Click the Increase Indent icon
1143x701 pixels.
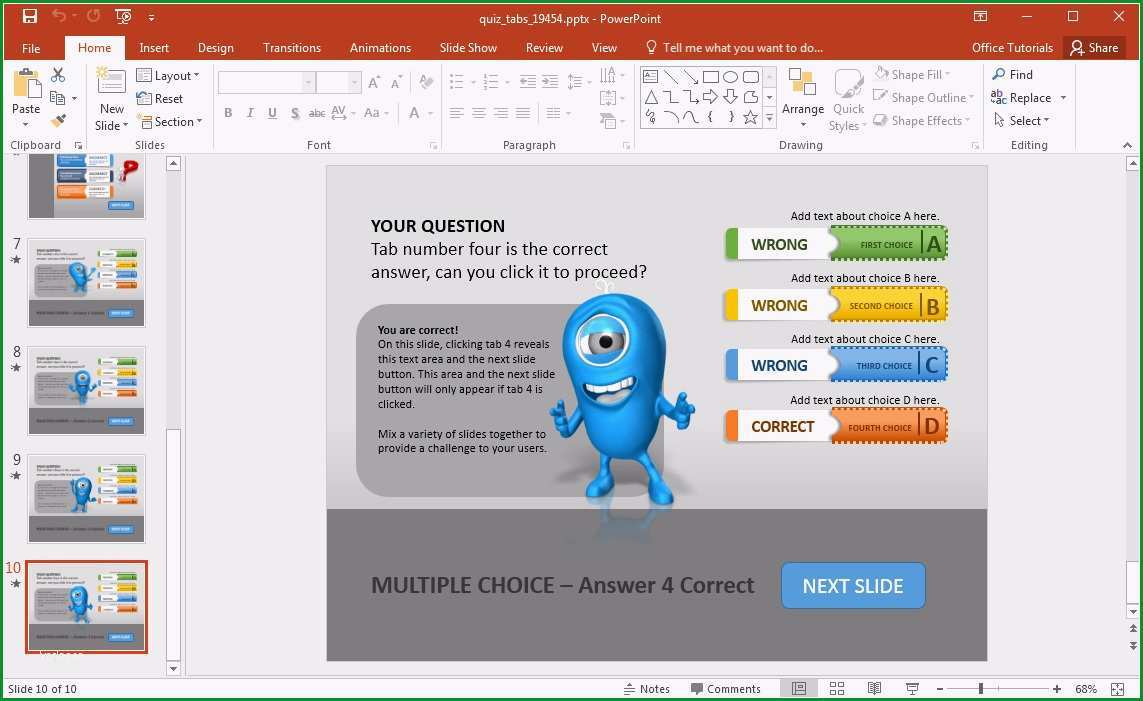[x=550, y=82]
